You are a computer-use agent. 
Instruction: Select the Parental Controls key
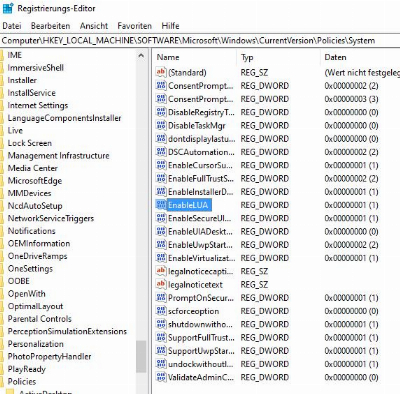point(39,319)
